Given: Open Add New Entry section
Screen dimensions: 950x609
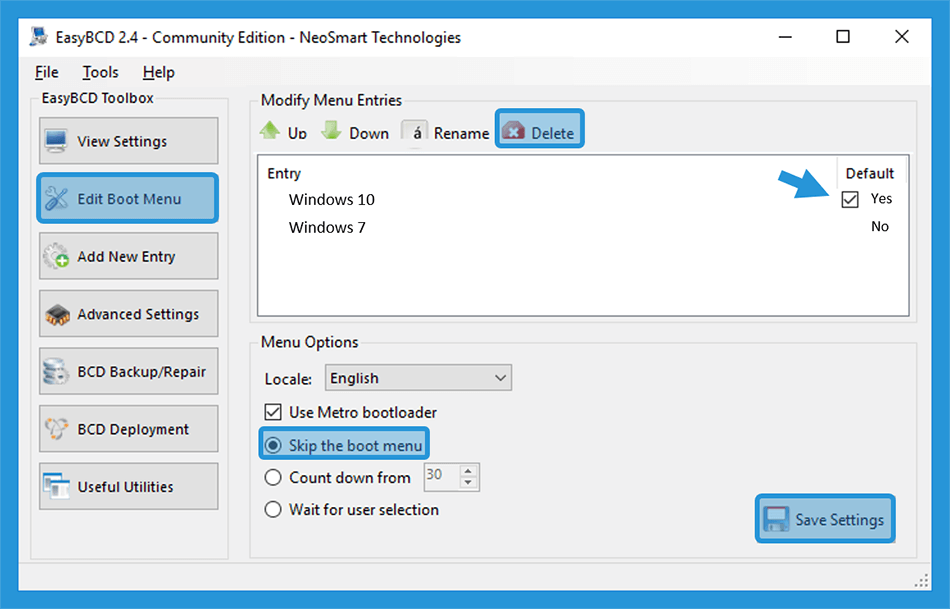Looking at the screenshot, I should (128, 256).
